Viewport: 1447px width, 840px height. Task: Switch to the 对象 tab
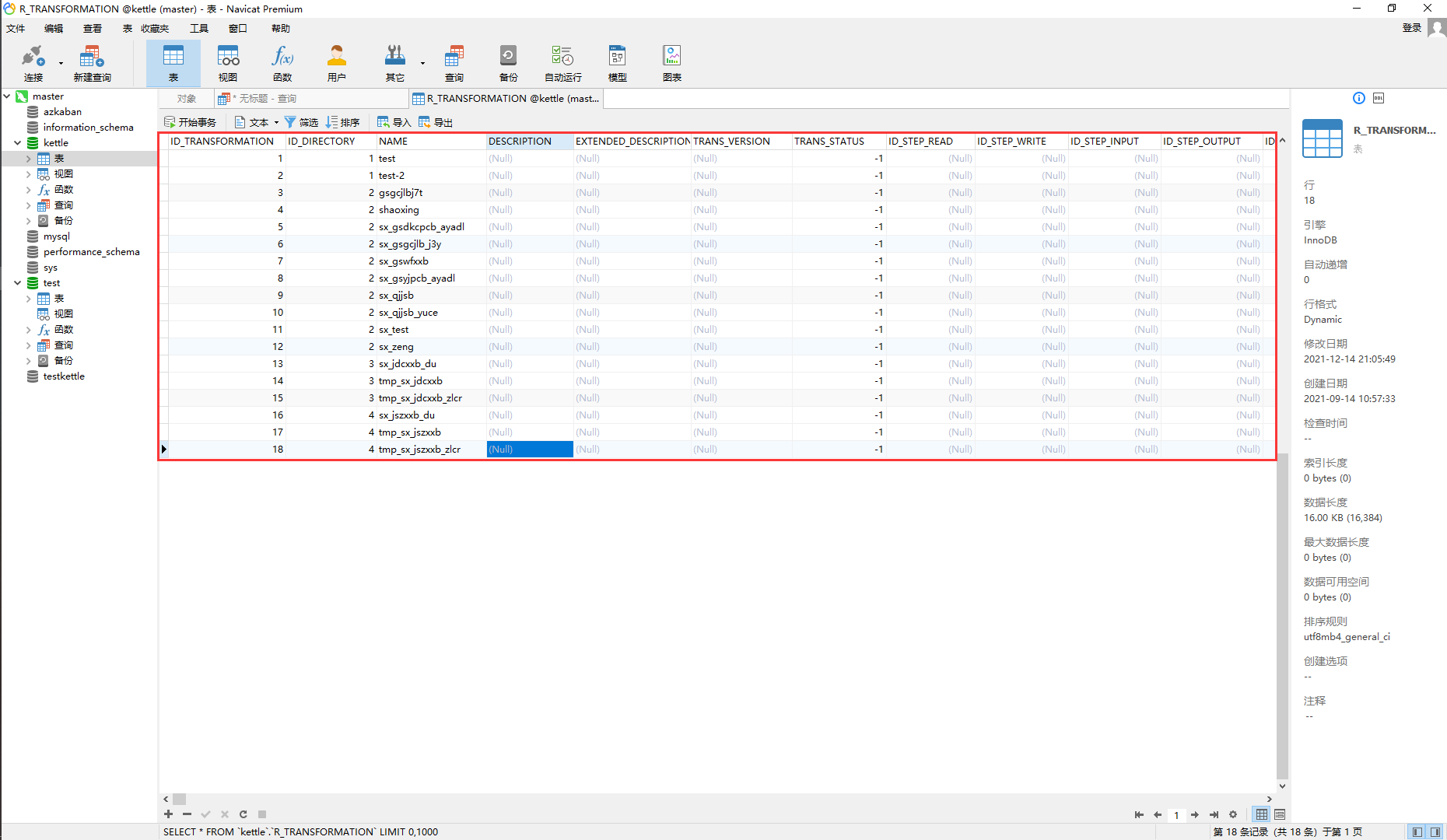(x=186, y=99)
